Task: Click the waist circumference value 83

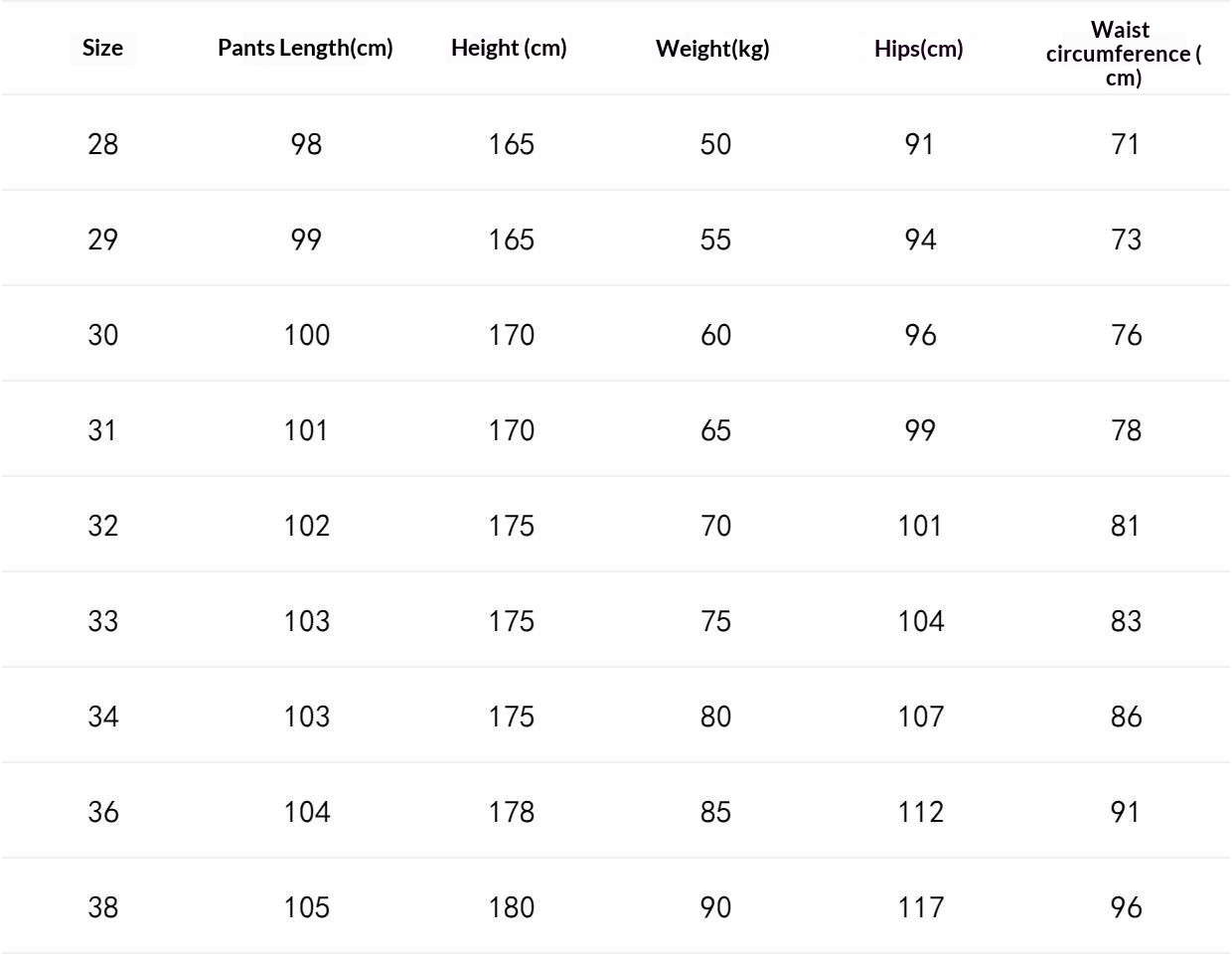Action: (1126, 621)
